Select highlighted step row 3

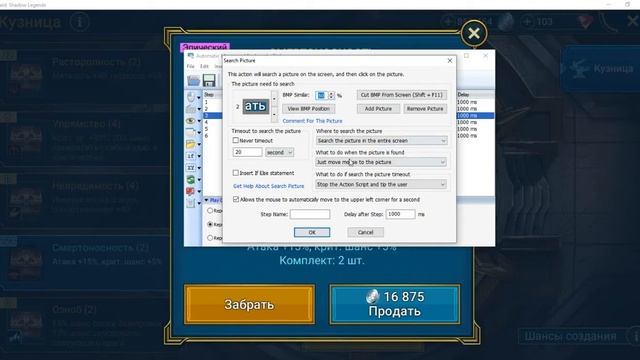click(212, 116)
